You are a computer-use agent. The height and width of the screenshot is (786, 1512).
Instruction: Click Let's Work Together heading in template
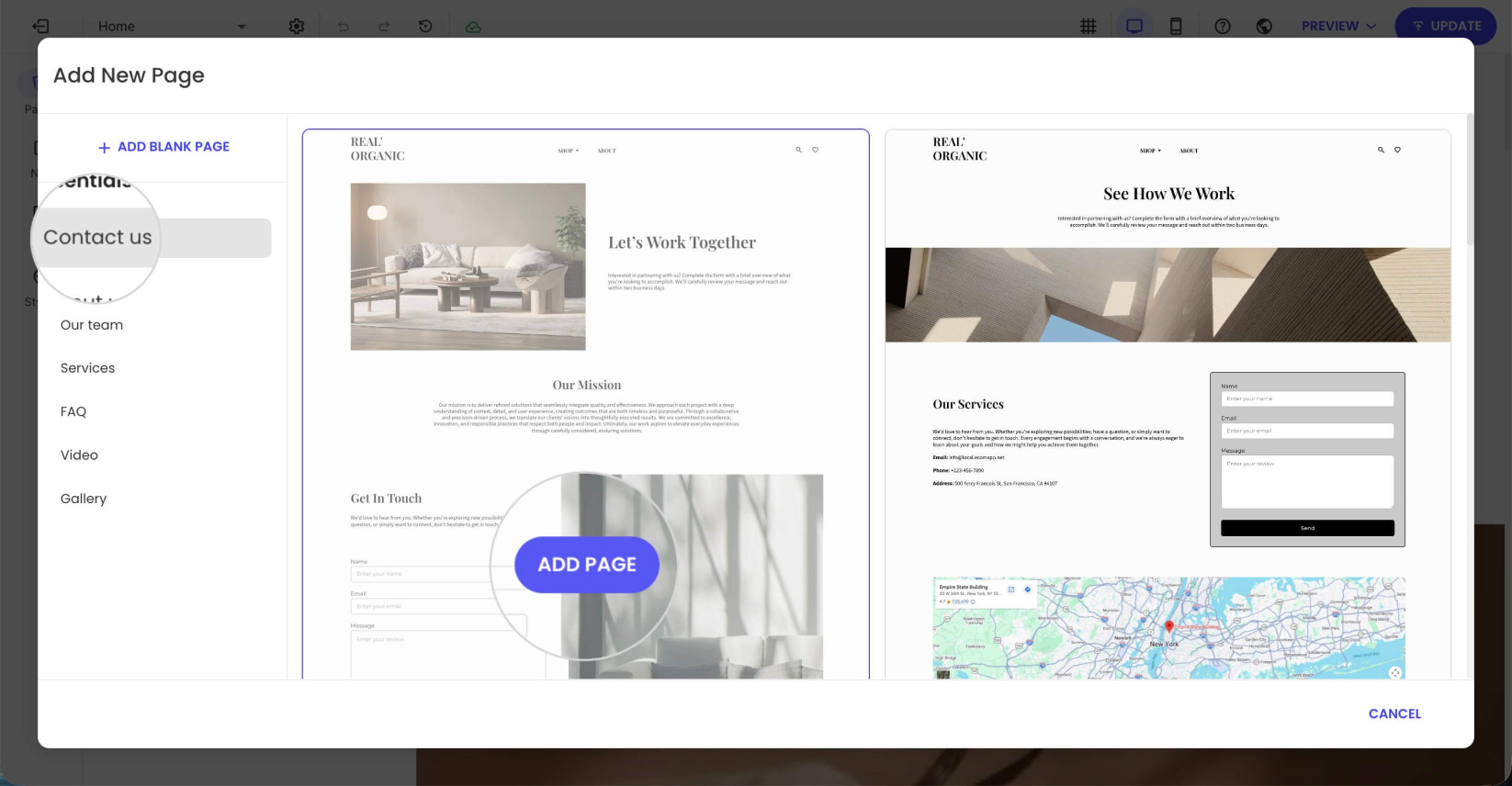[x=682, y=242]
